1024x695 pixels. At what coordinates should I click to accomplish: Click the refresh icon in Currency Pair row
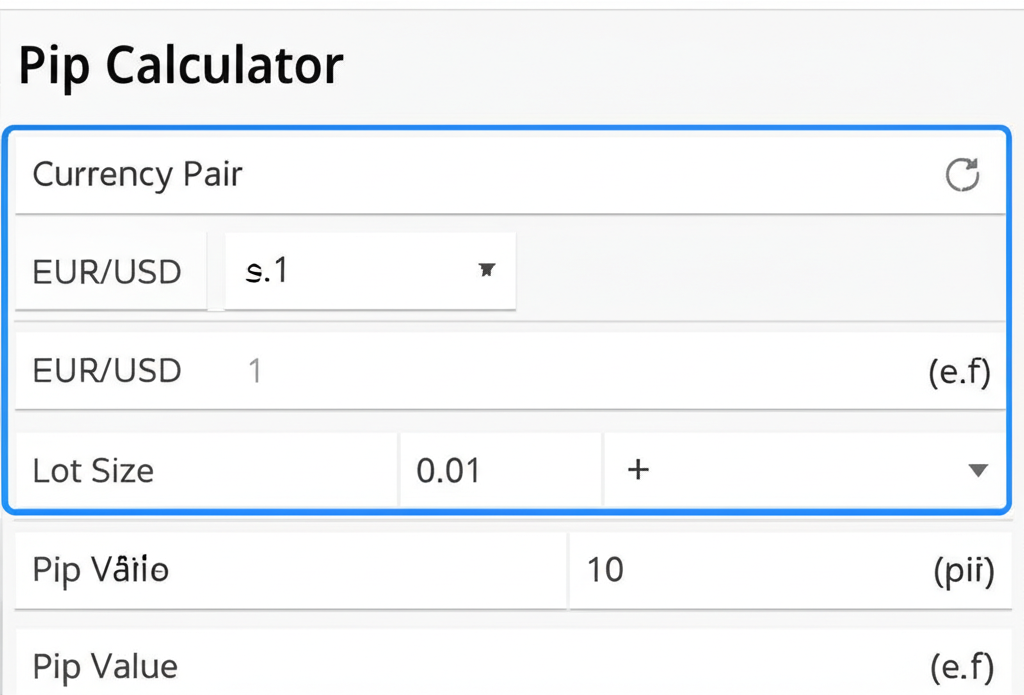tap(962, 176)
